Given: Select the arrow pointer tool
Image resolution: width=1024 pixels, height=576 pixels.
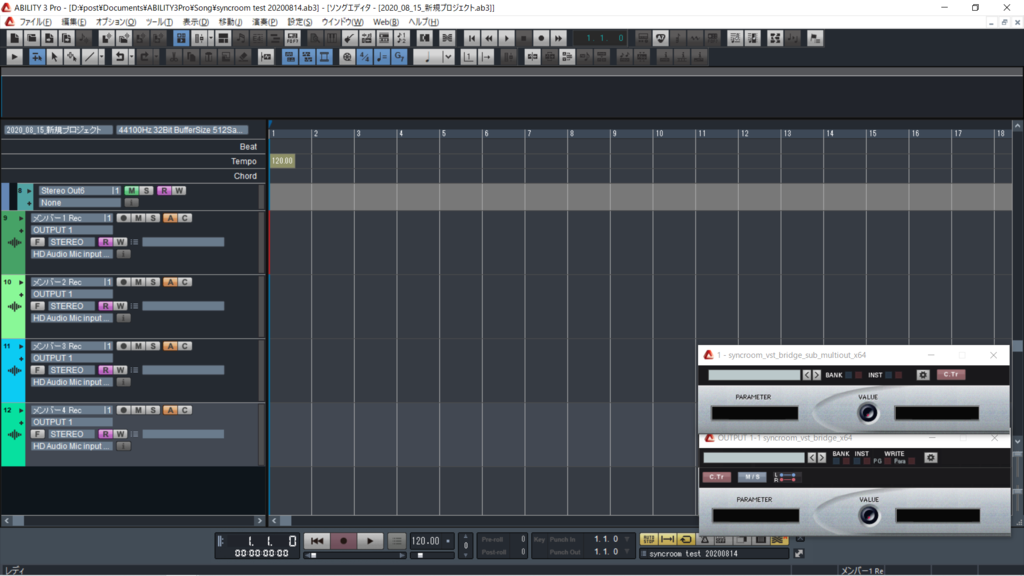Looking at the screenshot, I should coord(54,57).
